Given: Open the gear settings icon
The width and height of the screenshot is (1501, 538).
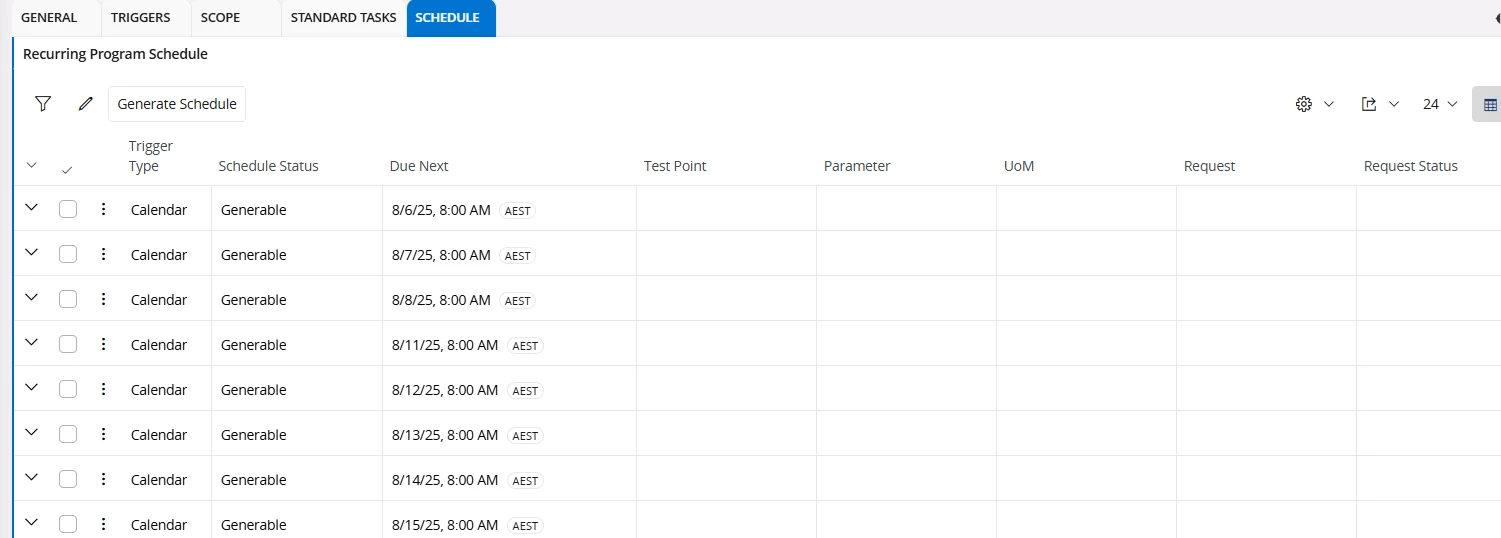Looking at the screenshot, I should (1304, 104).
